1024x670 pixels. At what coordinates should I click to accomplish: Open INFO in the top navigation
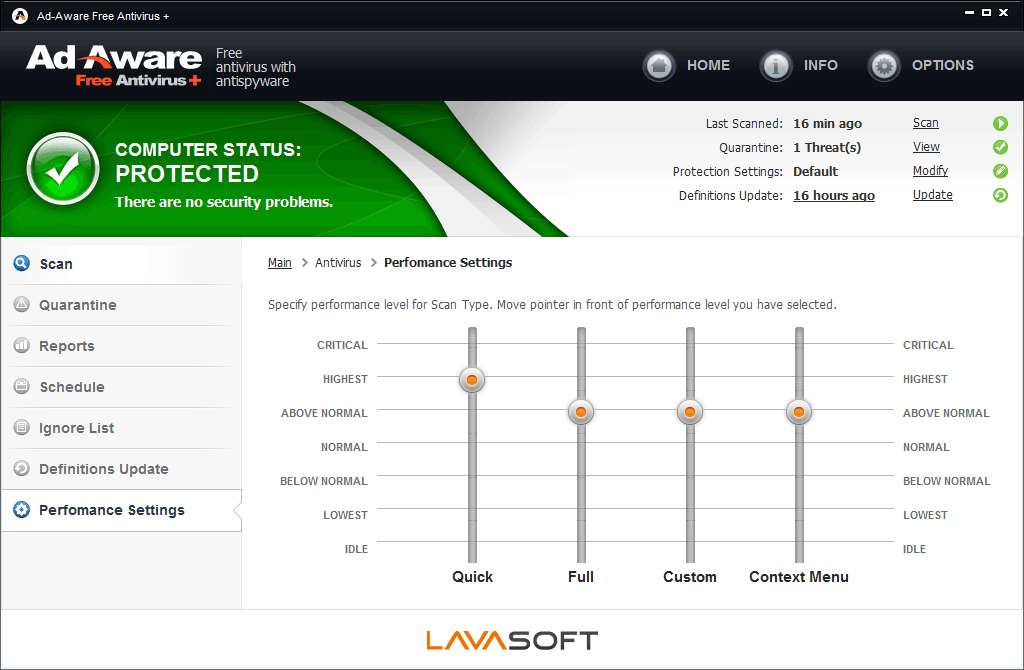pos(820,65)
